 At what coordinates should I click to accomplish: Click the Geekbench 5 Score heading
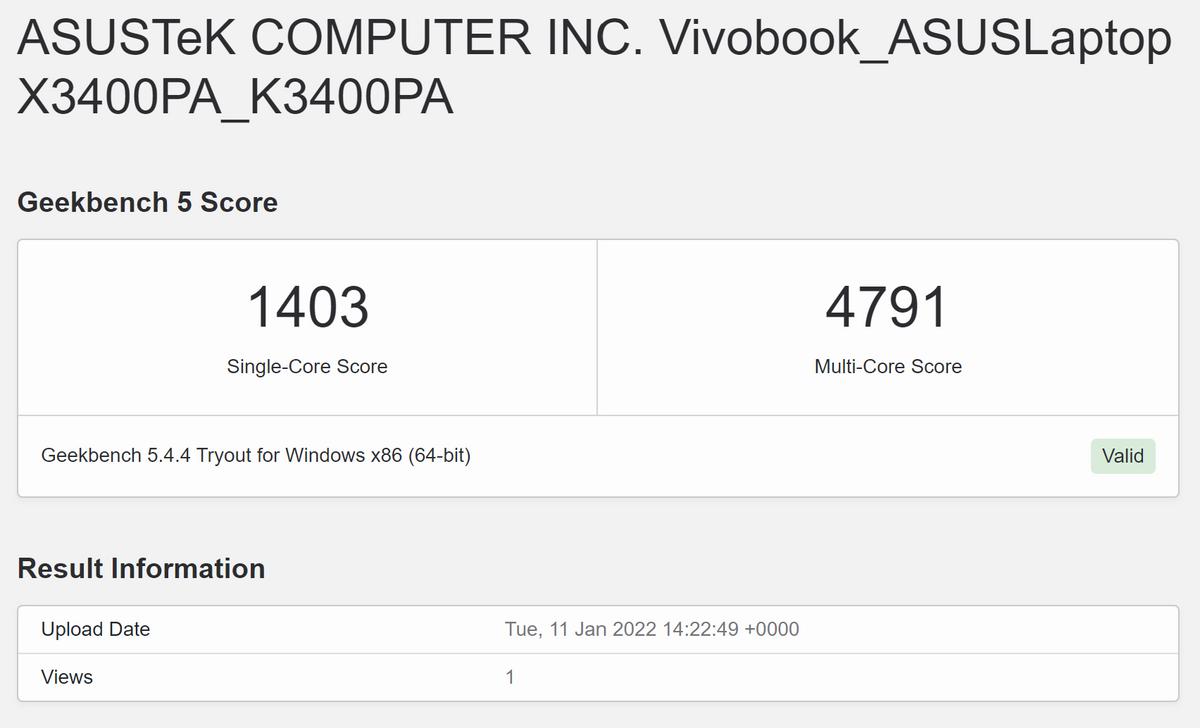[147, 202]
